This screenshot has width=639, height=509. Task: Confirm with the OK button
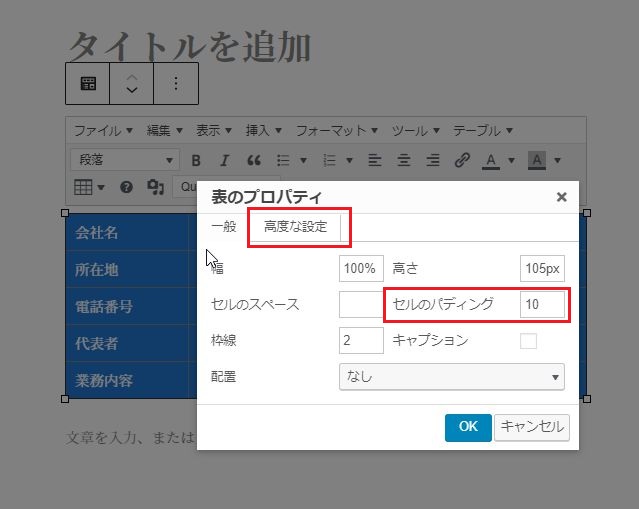click(x=468, y=427)
